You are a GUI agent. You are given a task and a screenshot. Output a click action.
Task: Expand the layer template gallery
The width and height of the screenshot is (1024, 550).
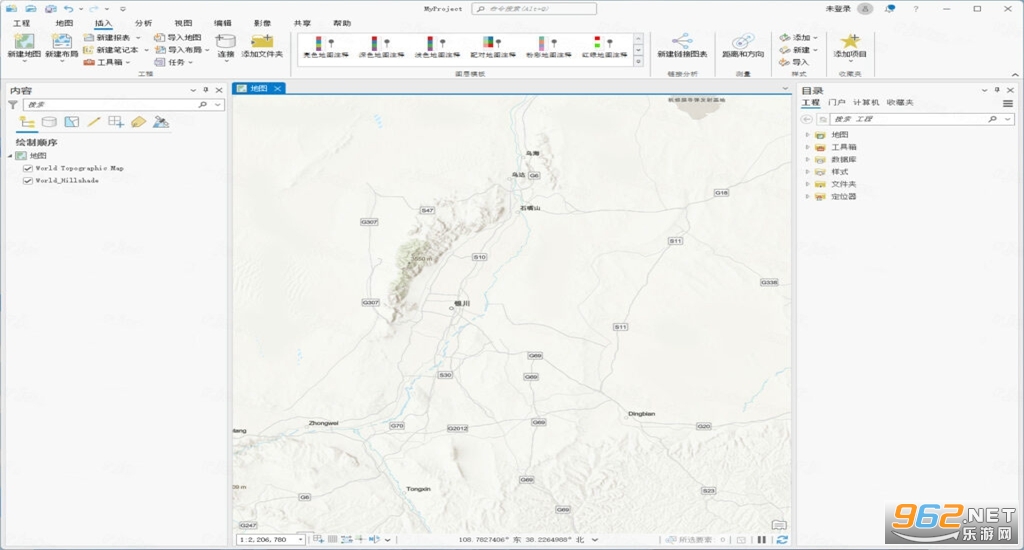click(638, 61)
